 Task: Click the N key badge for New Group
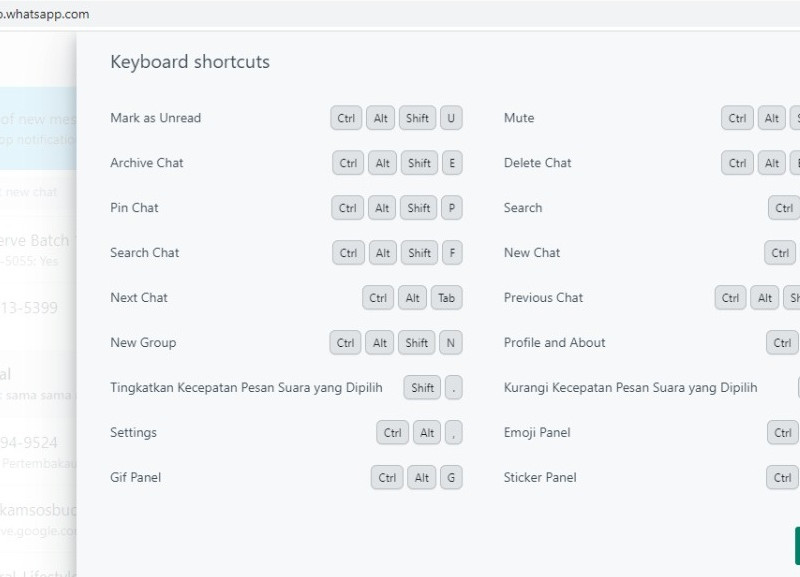[451, 343]
